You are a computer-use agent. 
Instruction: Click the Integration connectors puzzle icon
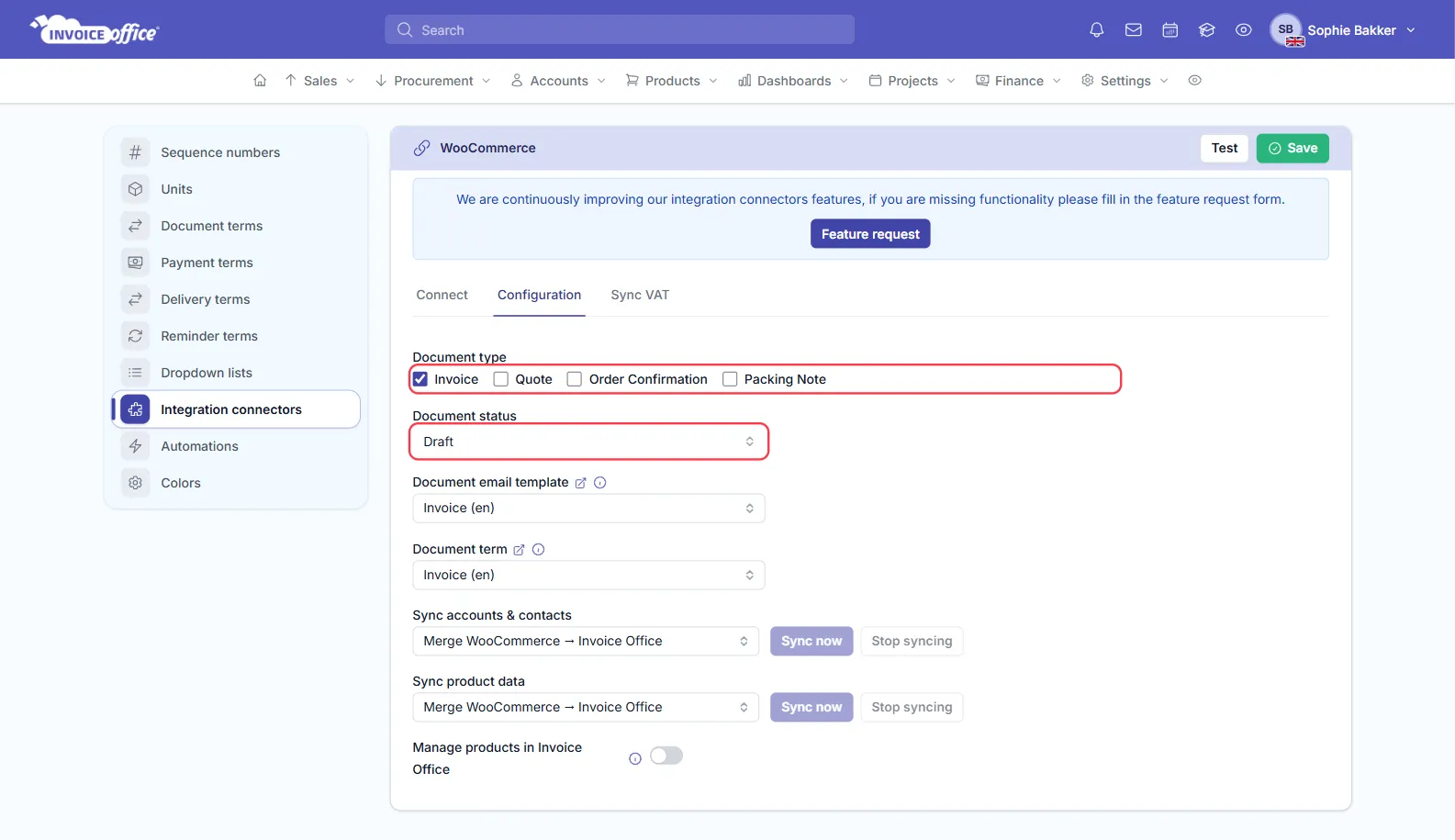pos(135,409)
